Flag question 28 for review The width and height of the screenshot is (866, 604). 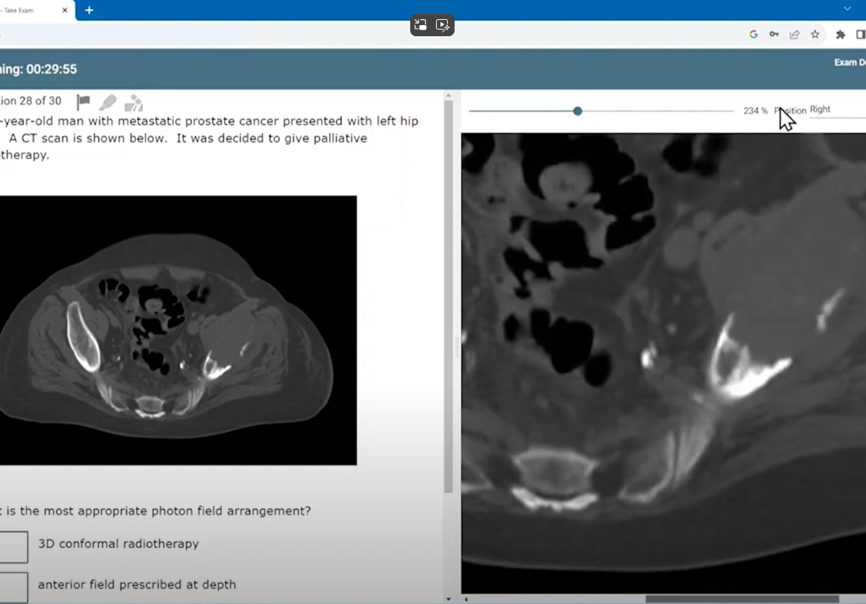[x=82, y=101]
